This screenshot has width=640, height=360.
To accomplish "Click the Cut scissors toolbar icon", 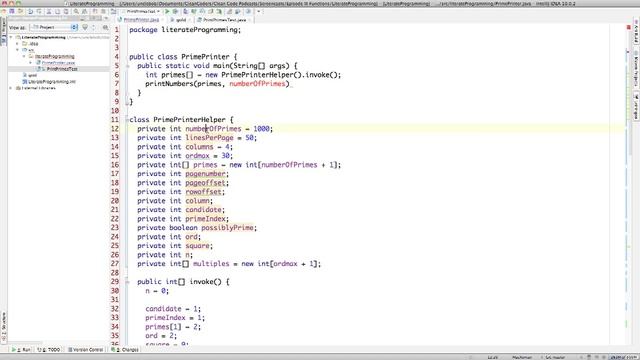I will pos(49,11).
